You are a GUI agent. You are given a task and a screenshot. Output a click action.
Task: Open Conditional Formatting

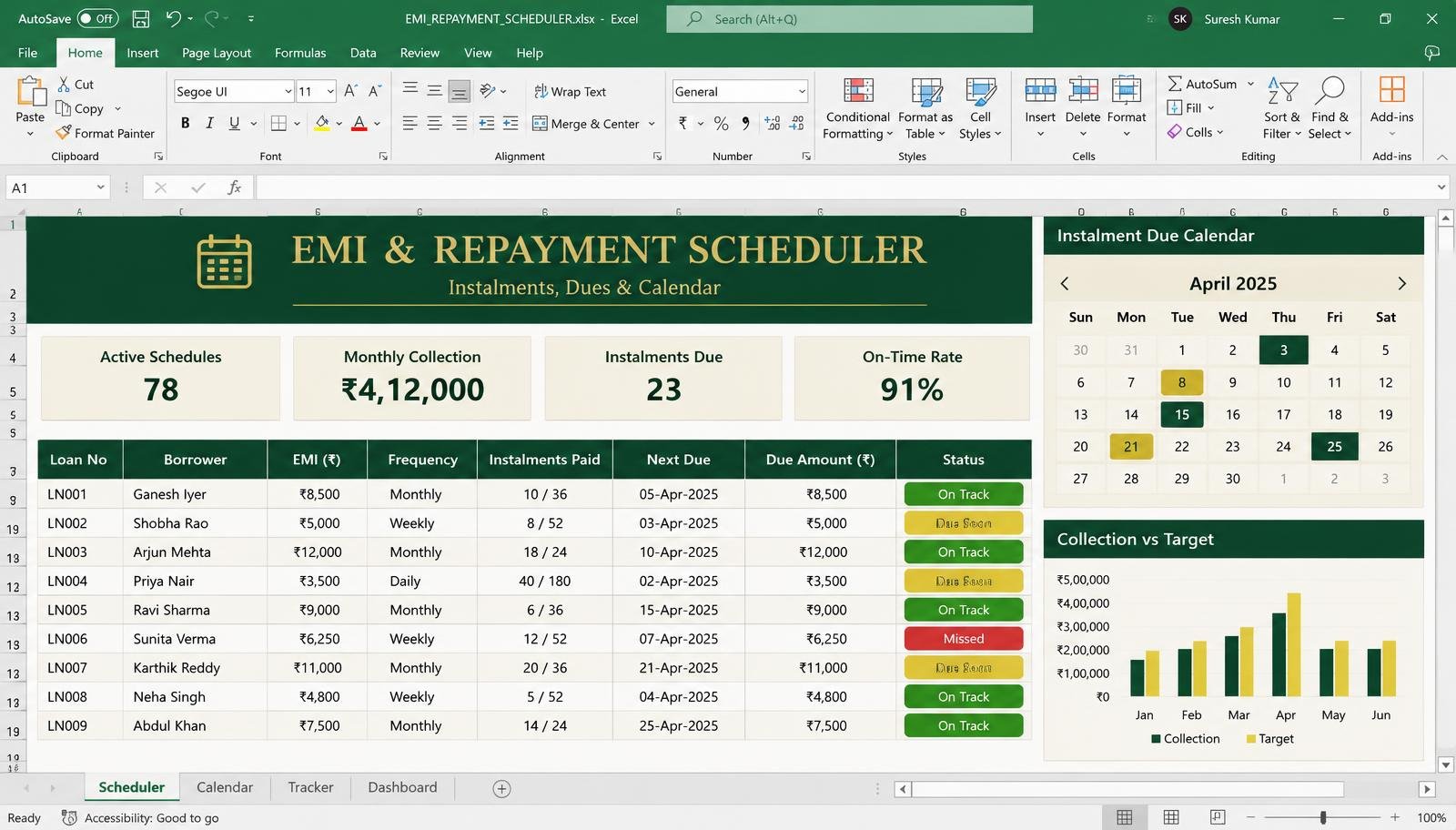857,109
